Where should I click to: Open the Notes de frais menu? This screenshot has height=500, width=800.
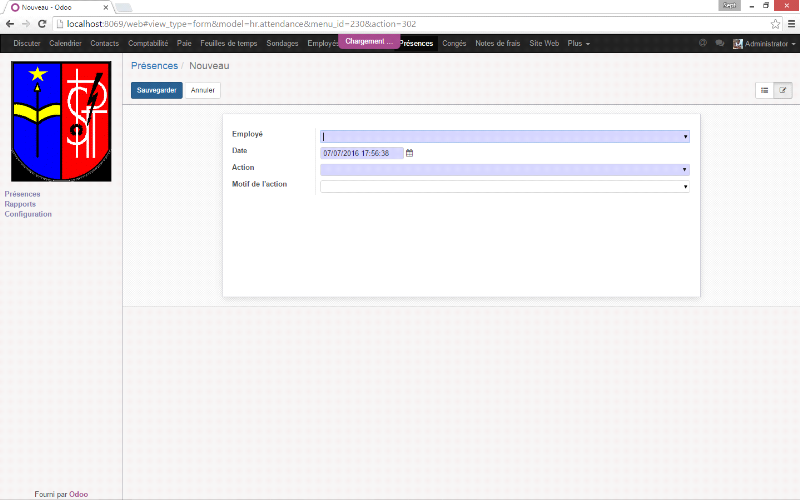(497, 43)
